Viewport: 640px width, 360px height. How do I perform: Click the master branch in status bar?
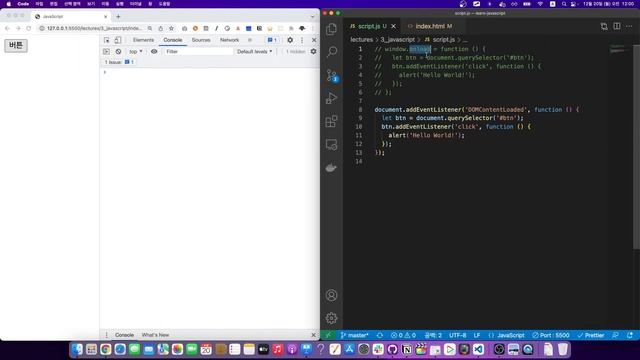[x=355, y=335]
